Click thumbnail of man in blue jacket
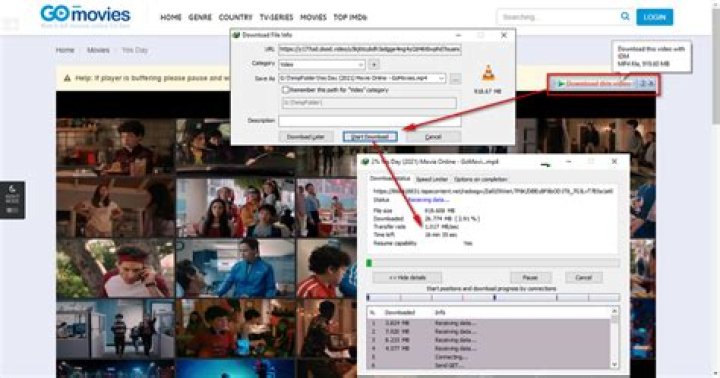Image resolution: width=720 pixels, height=378 pixels. (236, 268)
